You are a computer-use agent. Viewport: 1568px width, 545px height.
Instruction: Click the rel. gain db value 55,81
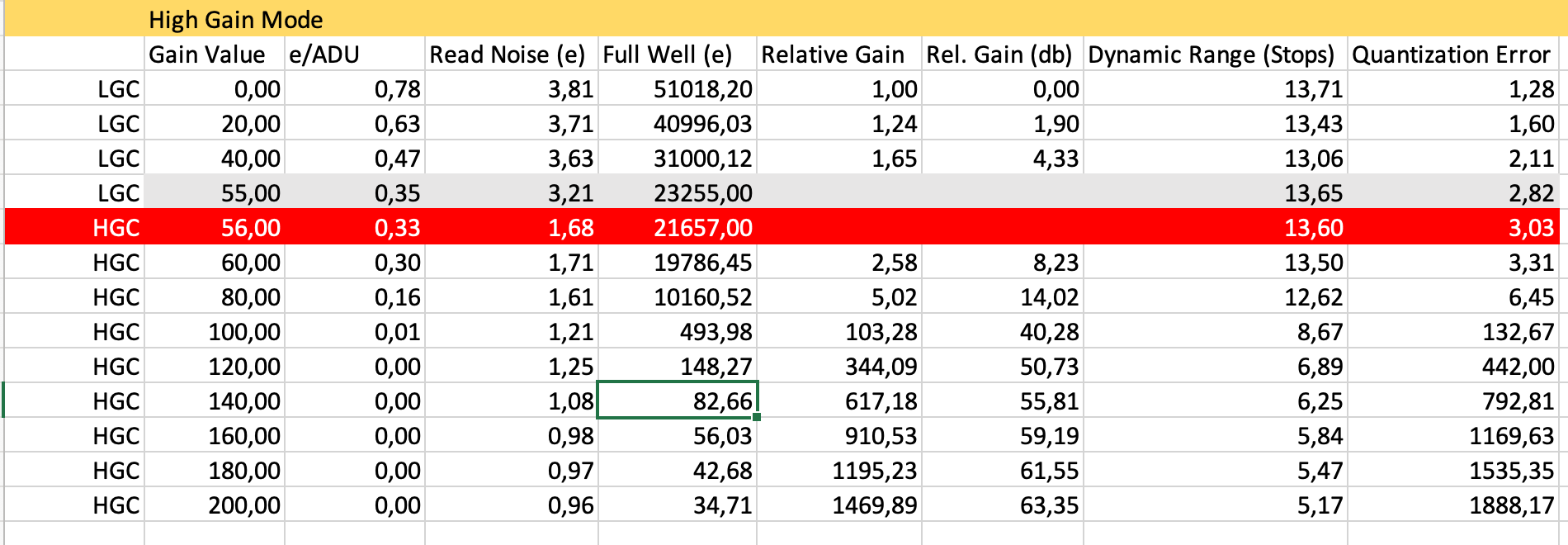pyautogui.click(x=1003, y=400)
